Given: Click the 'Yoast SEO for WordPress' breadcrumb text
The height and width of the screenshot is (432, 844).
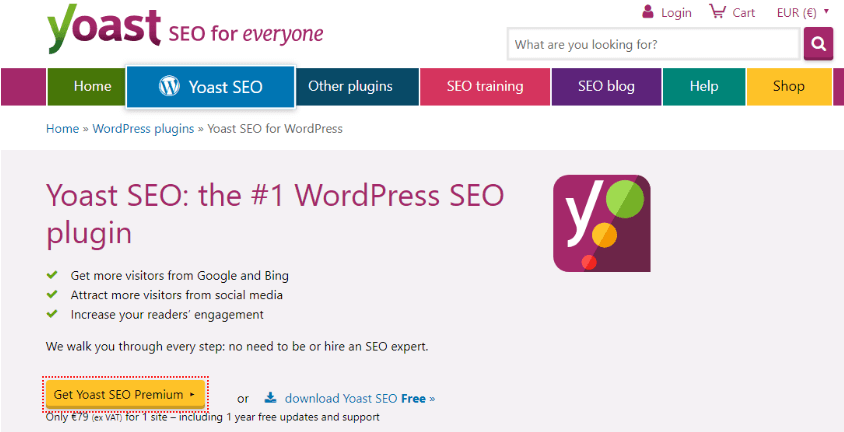Looking at the screenshot, I should coord(275,129).
